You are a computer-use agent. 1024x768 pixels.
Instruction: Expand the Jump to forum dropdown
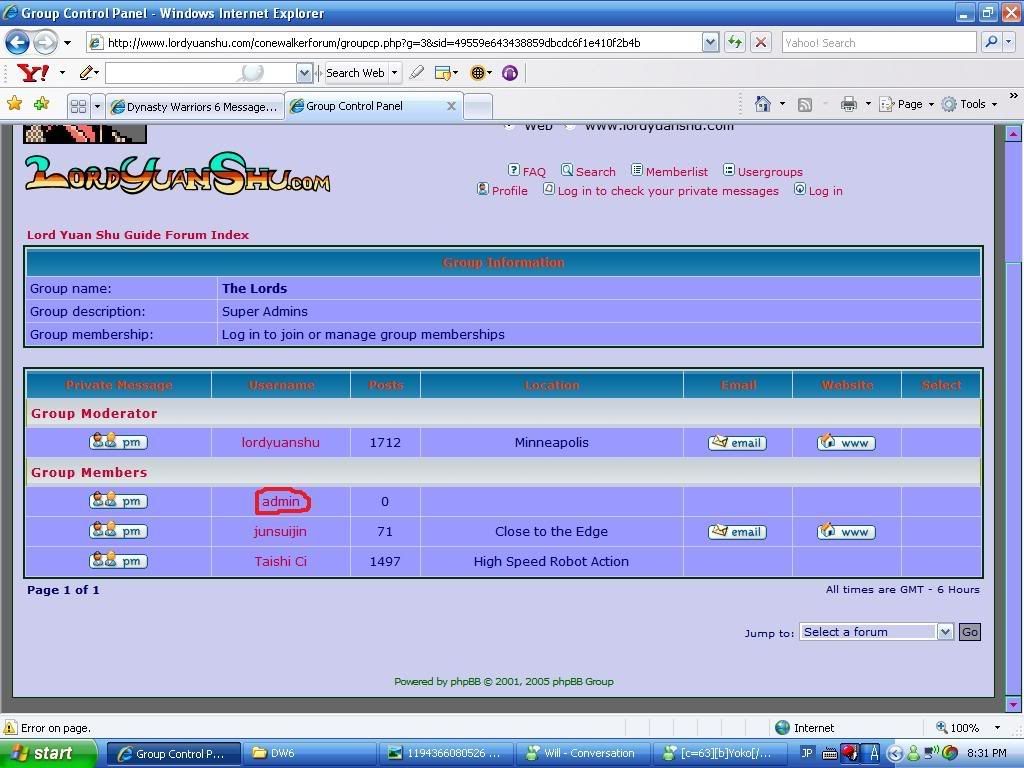coord(944,632)
